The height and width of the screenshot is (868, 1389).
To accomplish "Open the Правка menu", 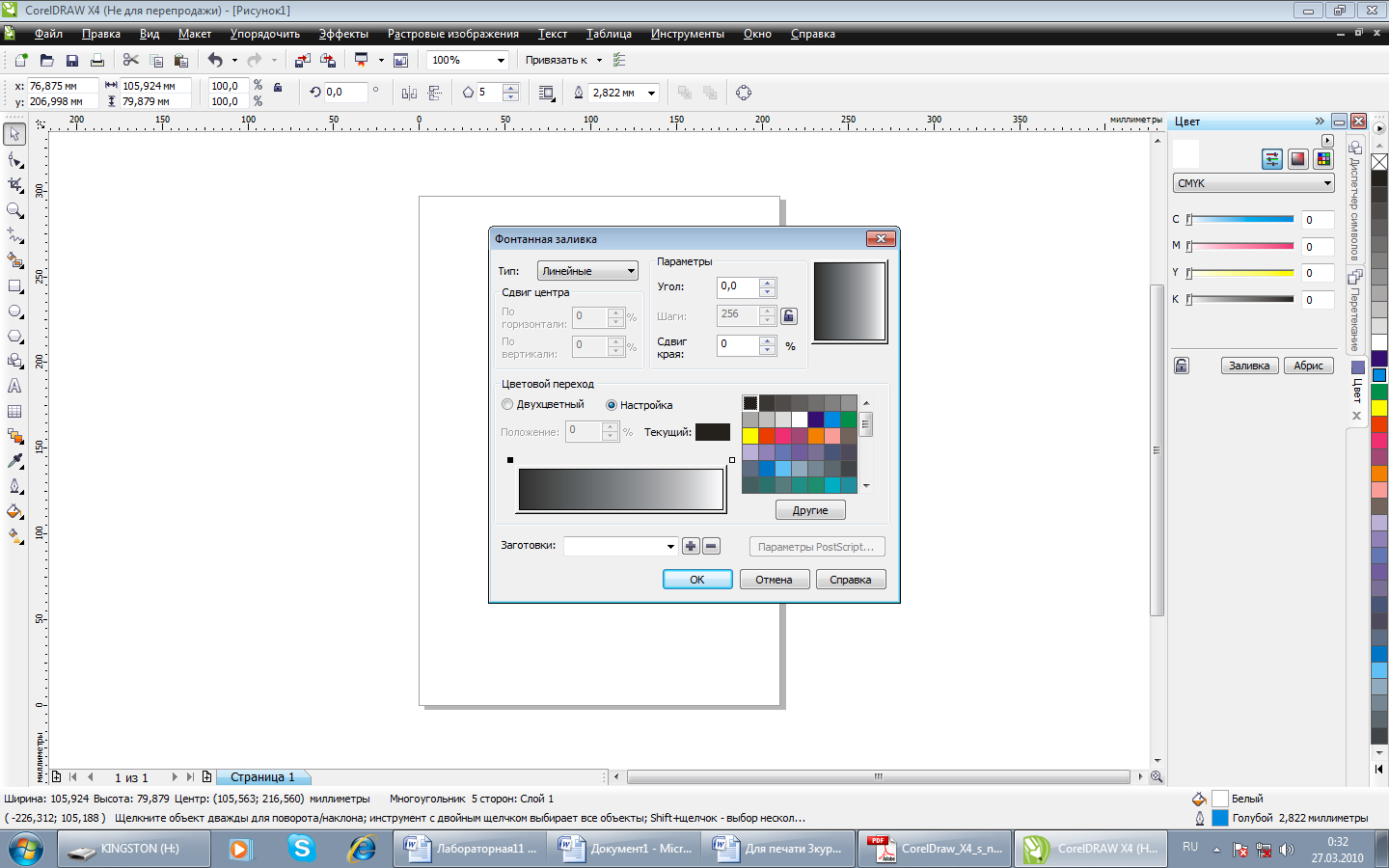I will (101, 34).
